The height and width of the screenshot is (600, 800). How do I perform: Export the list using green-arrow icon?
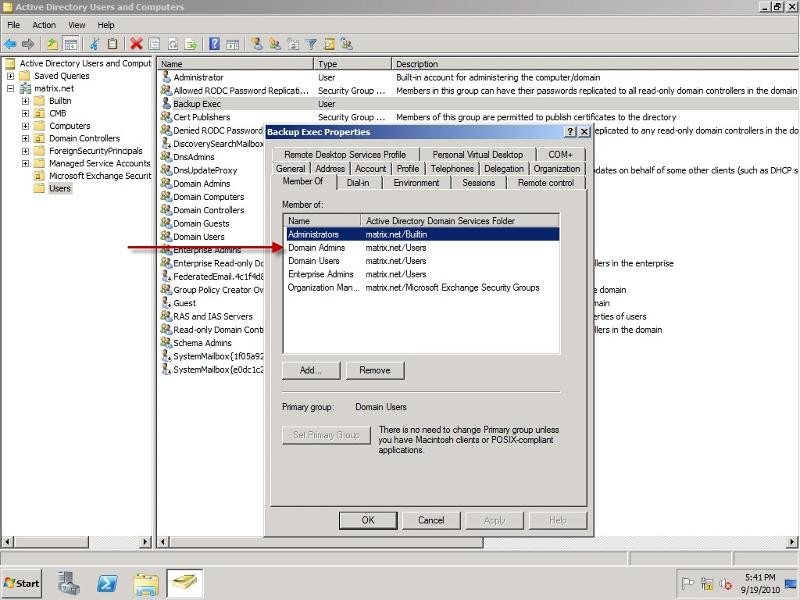191,44
